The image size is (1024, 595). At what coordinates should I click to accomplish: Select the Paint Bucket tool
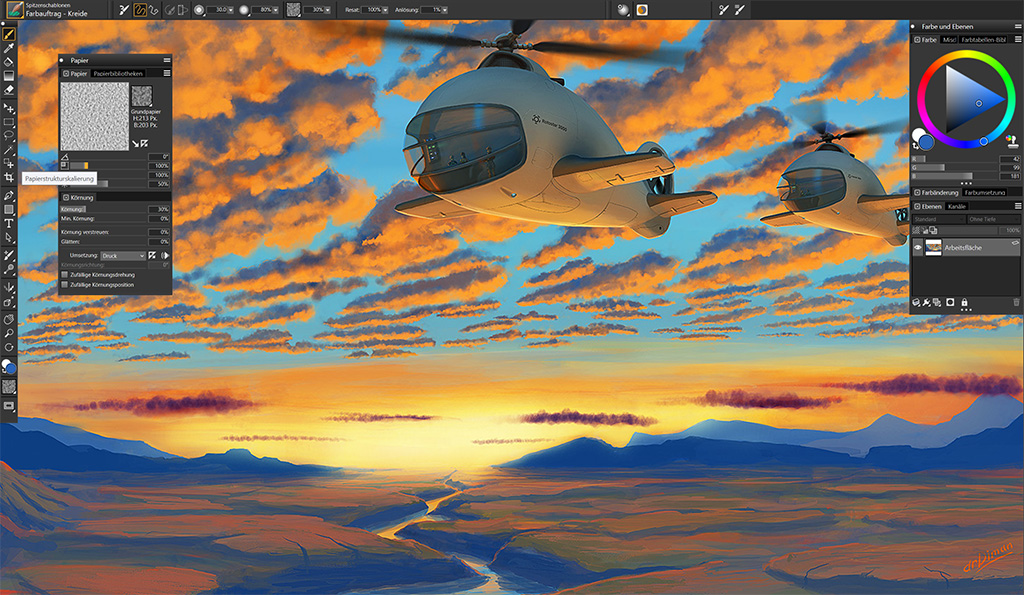pos(8,62)
